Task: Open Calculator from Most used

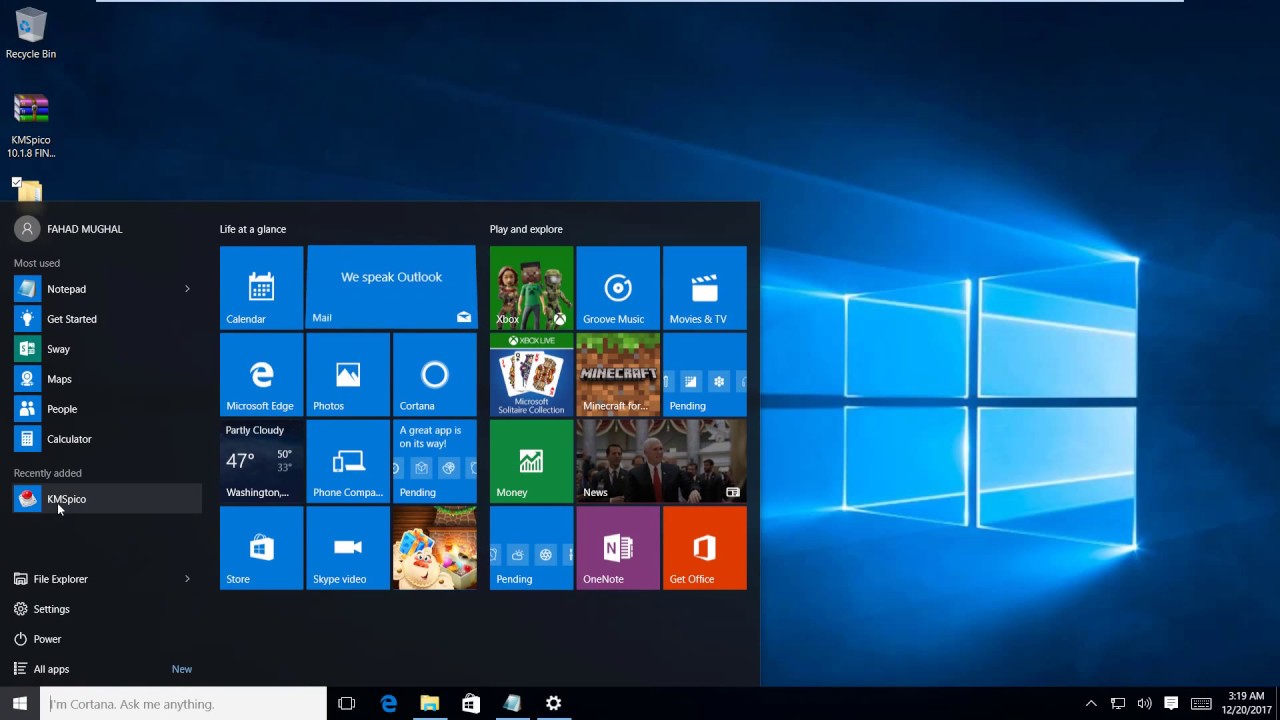Action: pos(107,439)
